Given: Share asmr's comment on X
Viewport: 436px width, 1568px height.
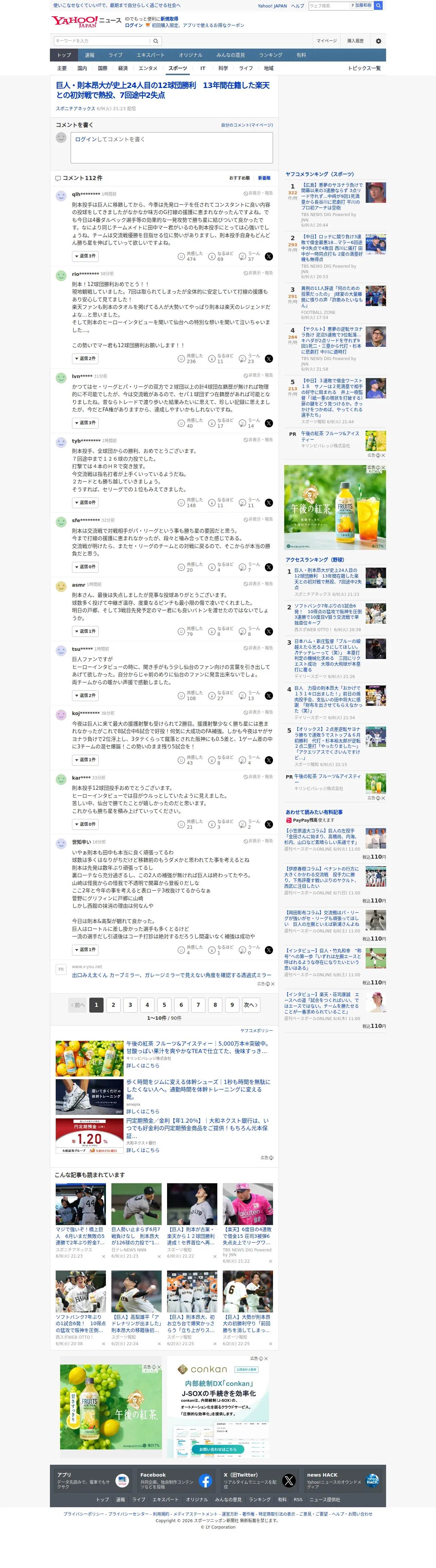Looking at the screenshot, I should (x=269, y=631).
